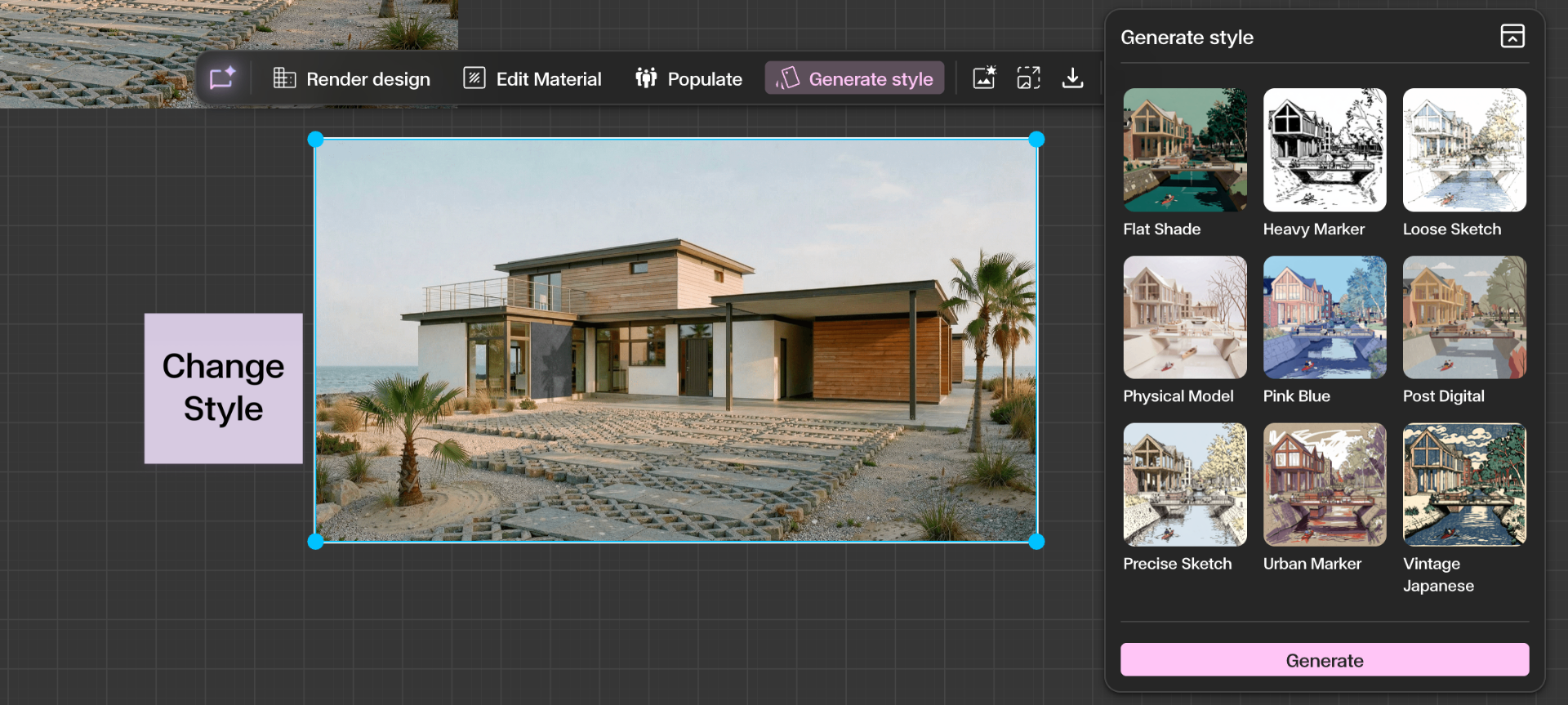Screen dimensions: 1568x705
Task: Pick the Post Digital style
Action: click(1463, 318)
